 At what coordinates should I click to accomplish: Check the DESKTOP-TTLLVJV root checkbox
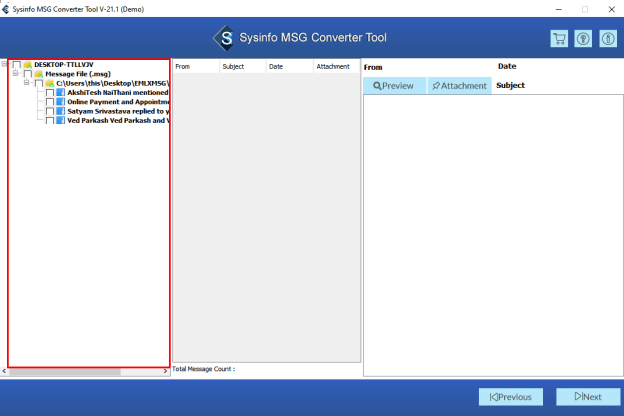point(16,64)
